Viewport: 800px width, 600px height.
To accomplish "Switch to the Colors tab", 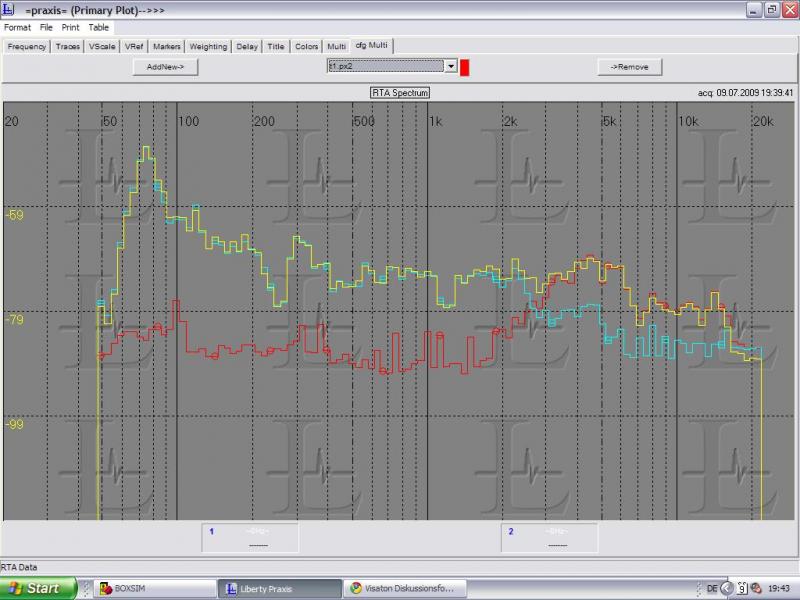I will coord(306,46).
